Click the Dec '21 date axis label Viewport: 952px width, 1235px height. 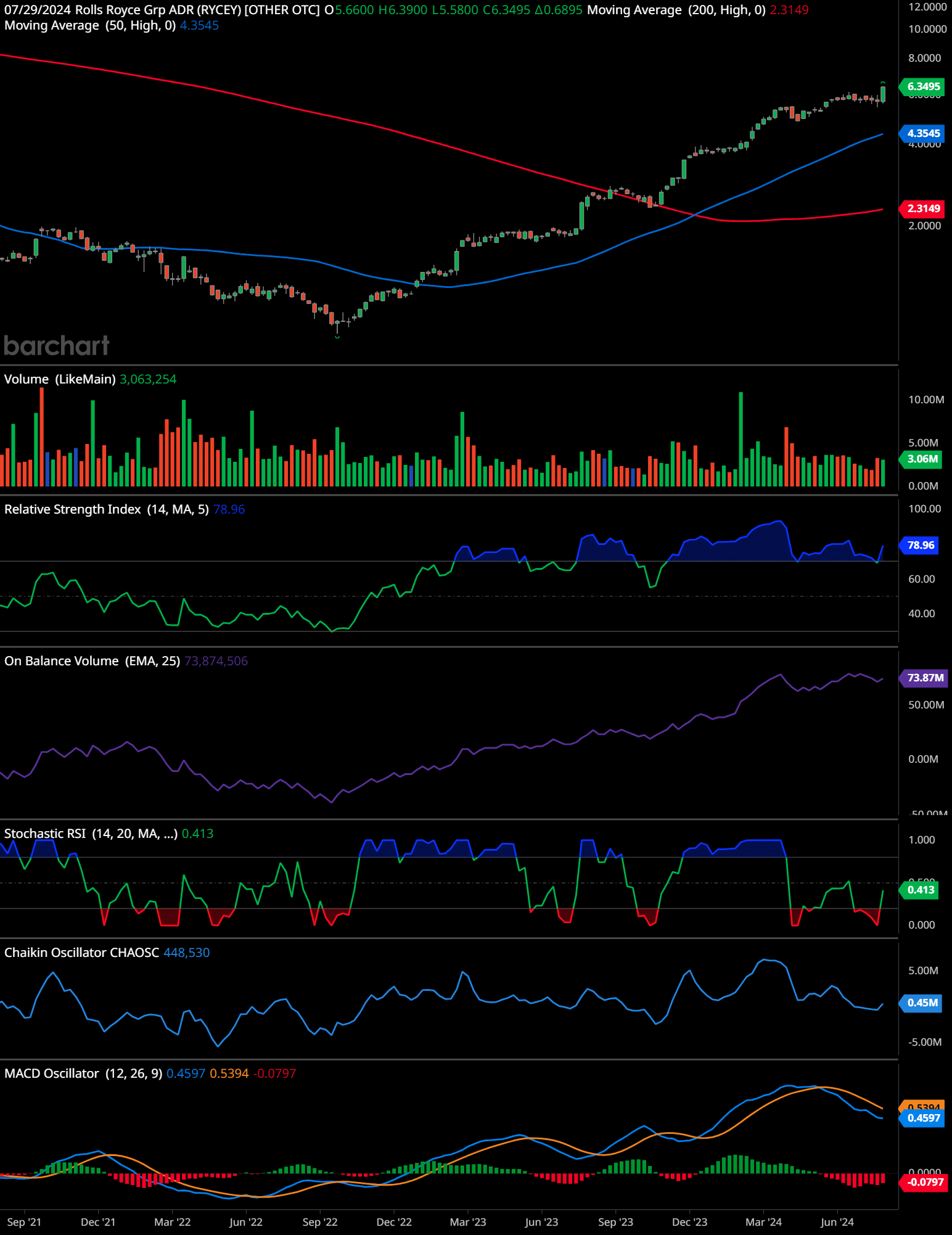pos(98,1222)
